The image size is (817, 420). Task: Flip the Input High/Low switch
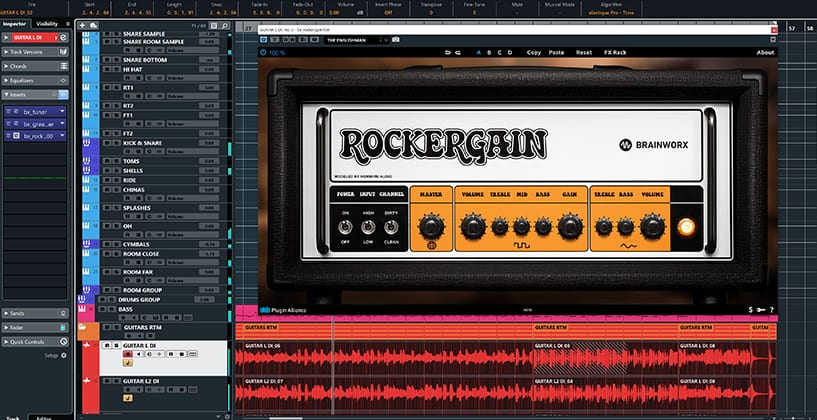[x=368, y=228]
